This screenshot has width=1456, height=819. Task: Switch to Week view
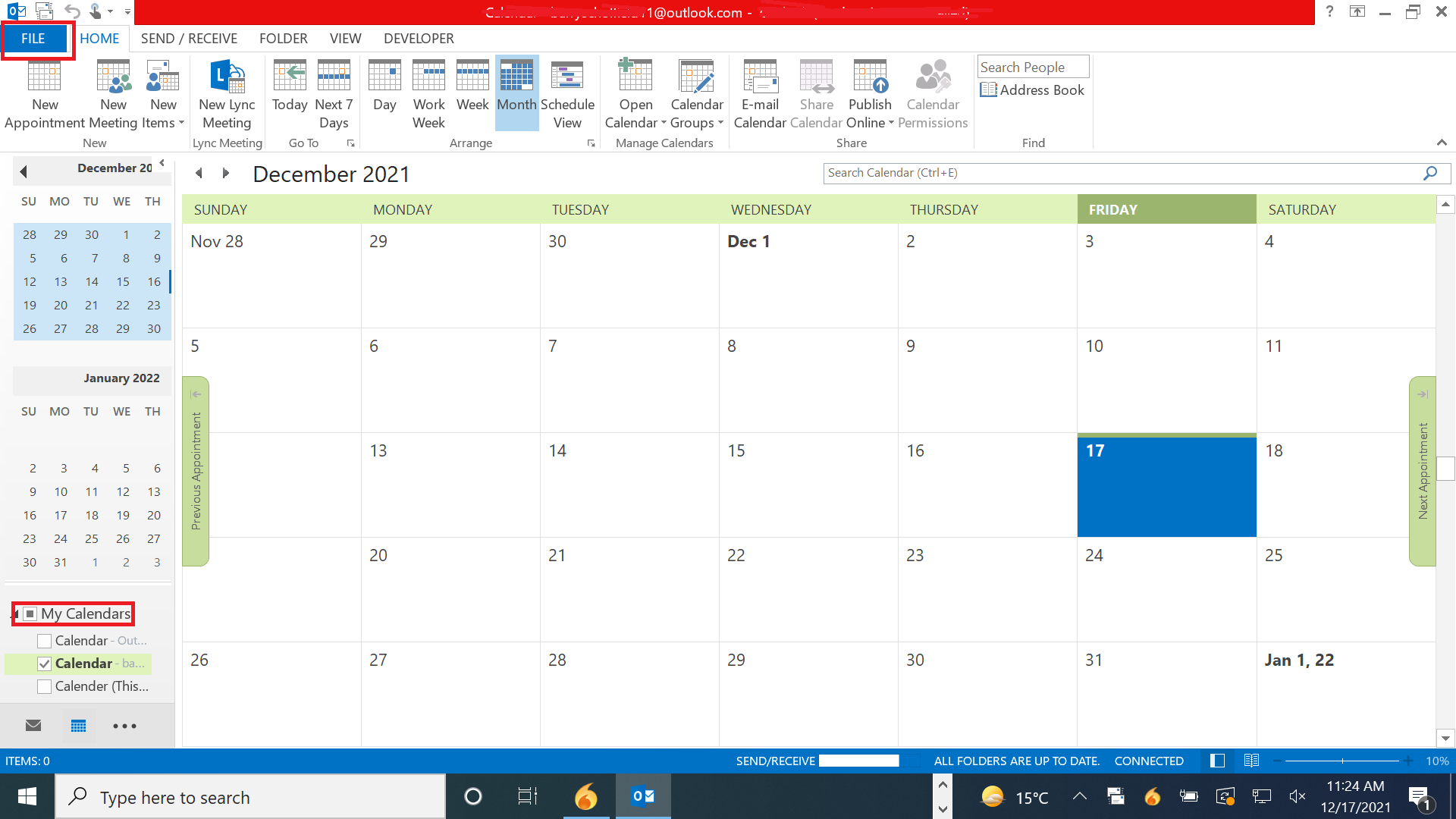pos(472,86)
